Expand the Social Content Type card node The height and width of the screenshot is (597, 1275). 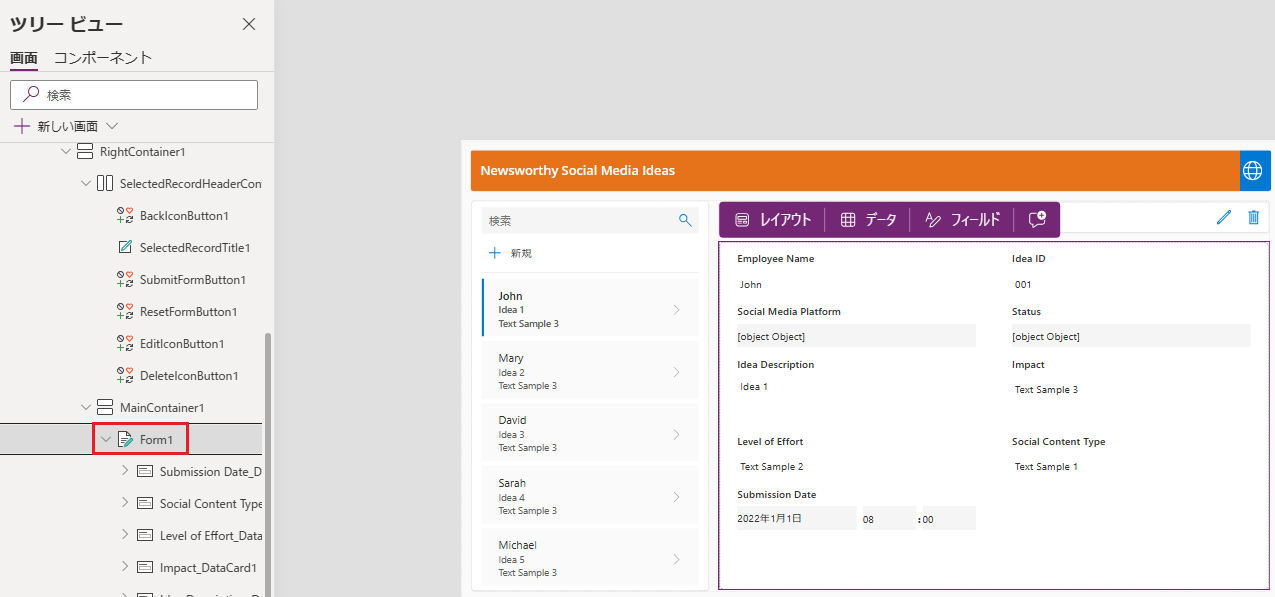(x=125, y=503)
